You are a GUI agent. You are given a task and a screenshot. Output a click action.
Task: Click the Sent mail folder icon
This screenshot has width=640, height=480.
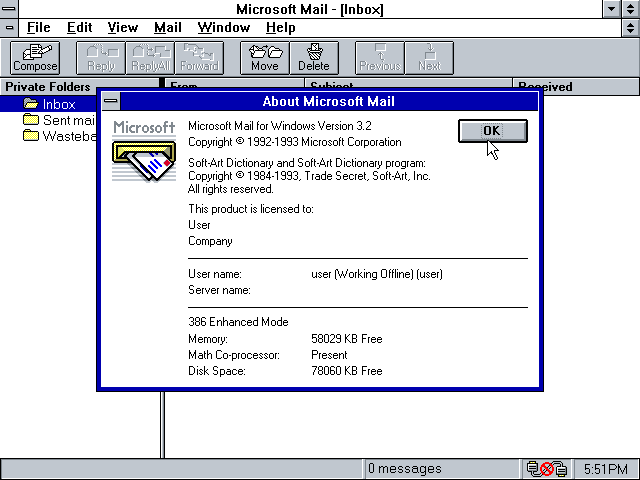pos(31,120)
